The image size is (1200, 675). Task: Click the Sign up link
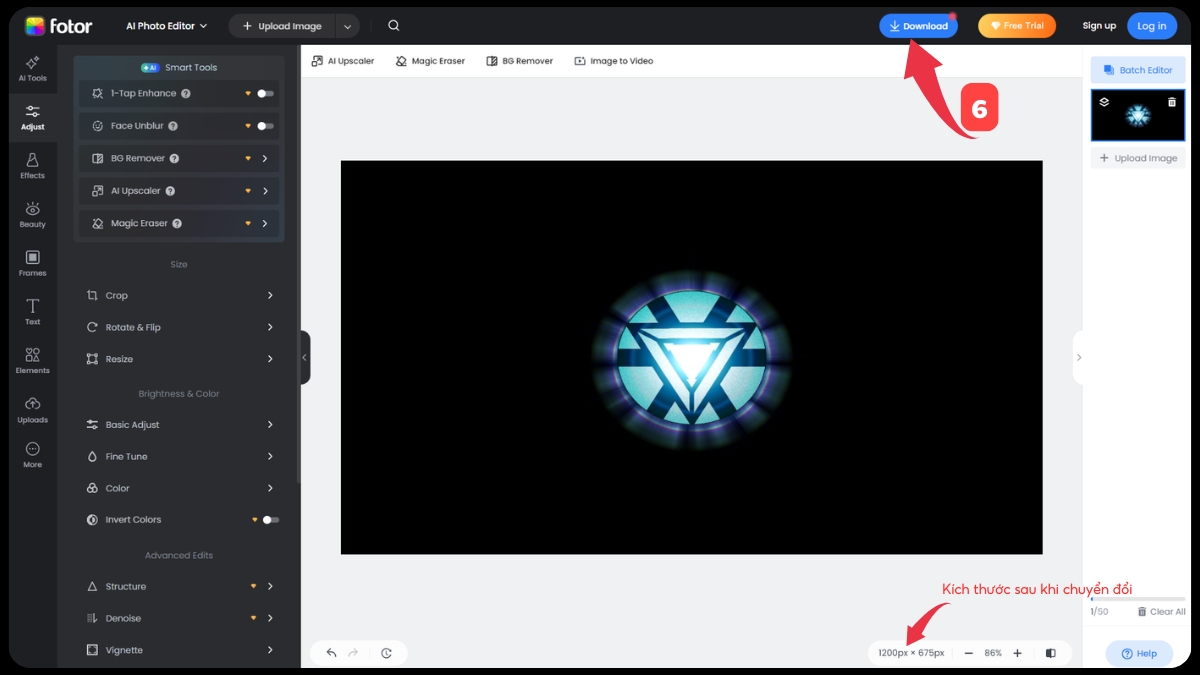pyautogui.click(x=1099, y=26)
